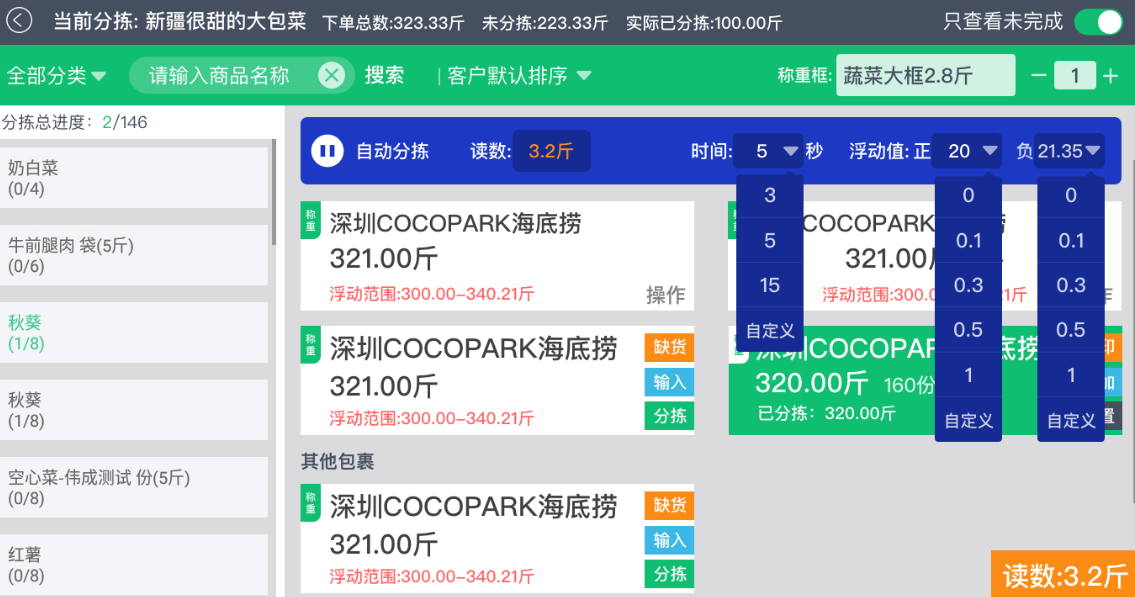Mark 缺货 on the 其他包裹 card

[670, 505]
